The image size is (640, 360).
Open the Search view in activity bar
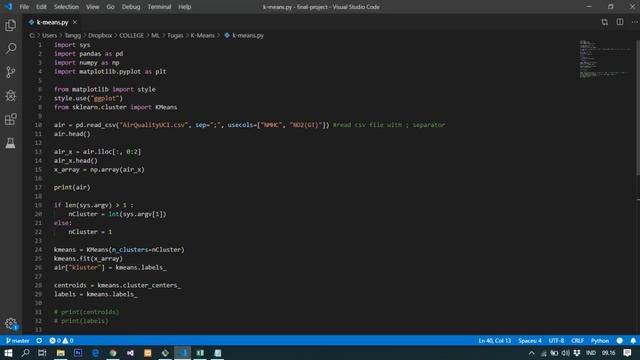point(11,49)
